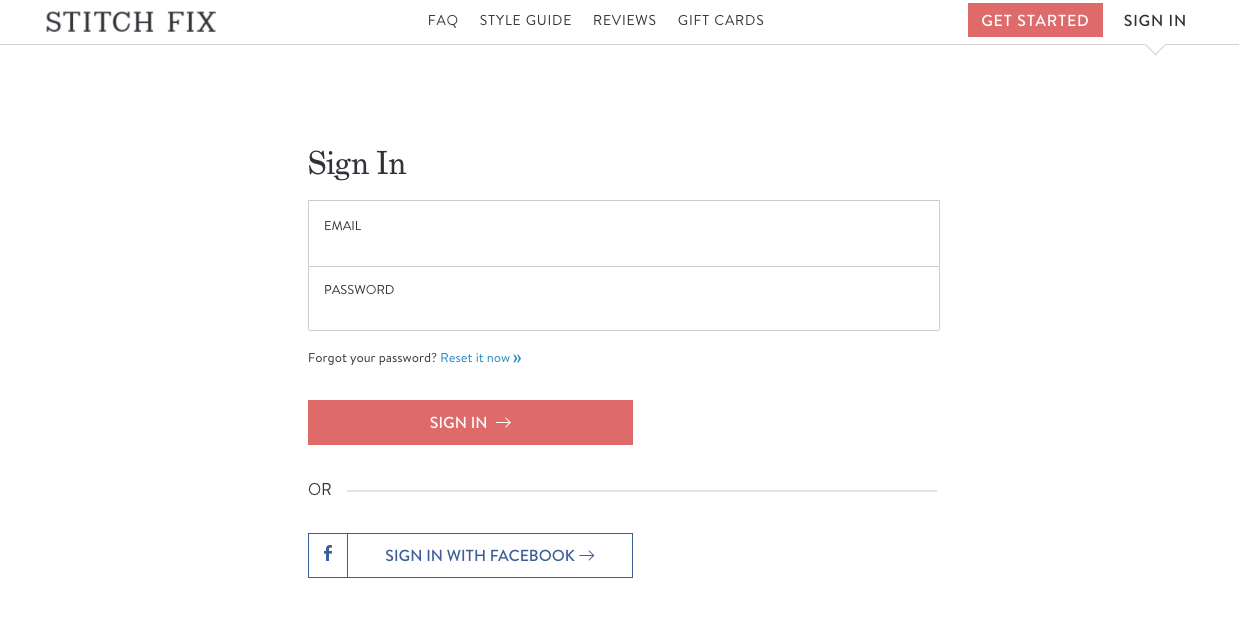The width and height of the screenshot is (1239, 632).
Task: Open the FAQ page
Action: pos(443,20)
